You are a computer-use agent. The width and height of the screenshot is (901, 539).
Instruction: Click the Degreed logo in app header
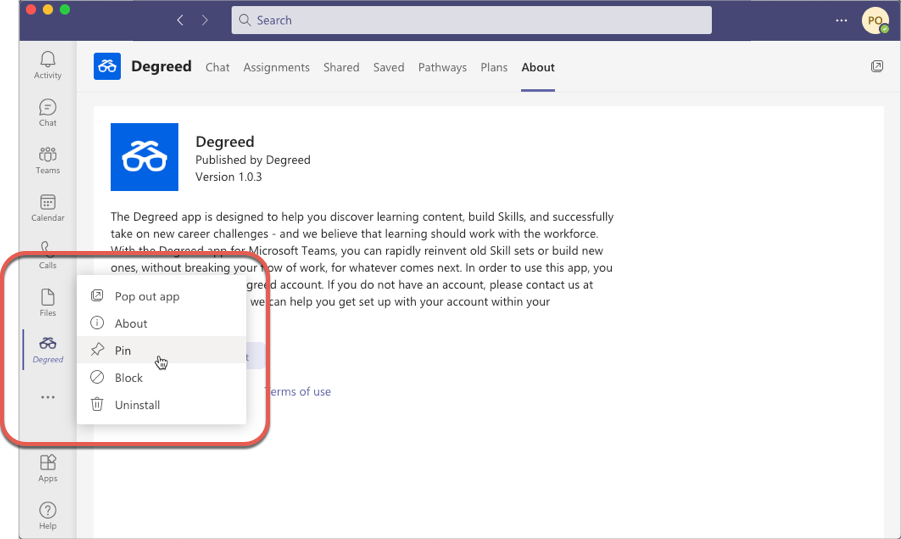point(107,67)
